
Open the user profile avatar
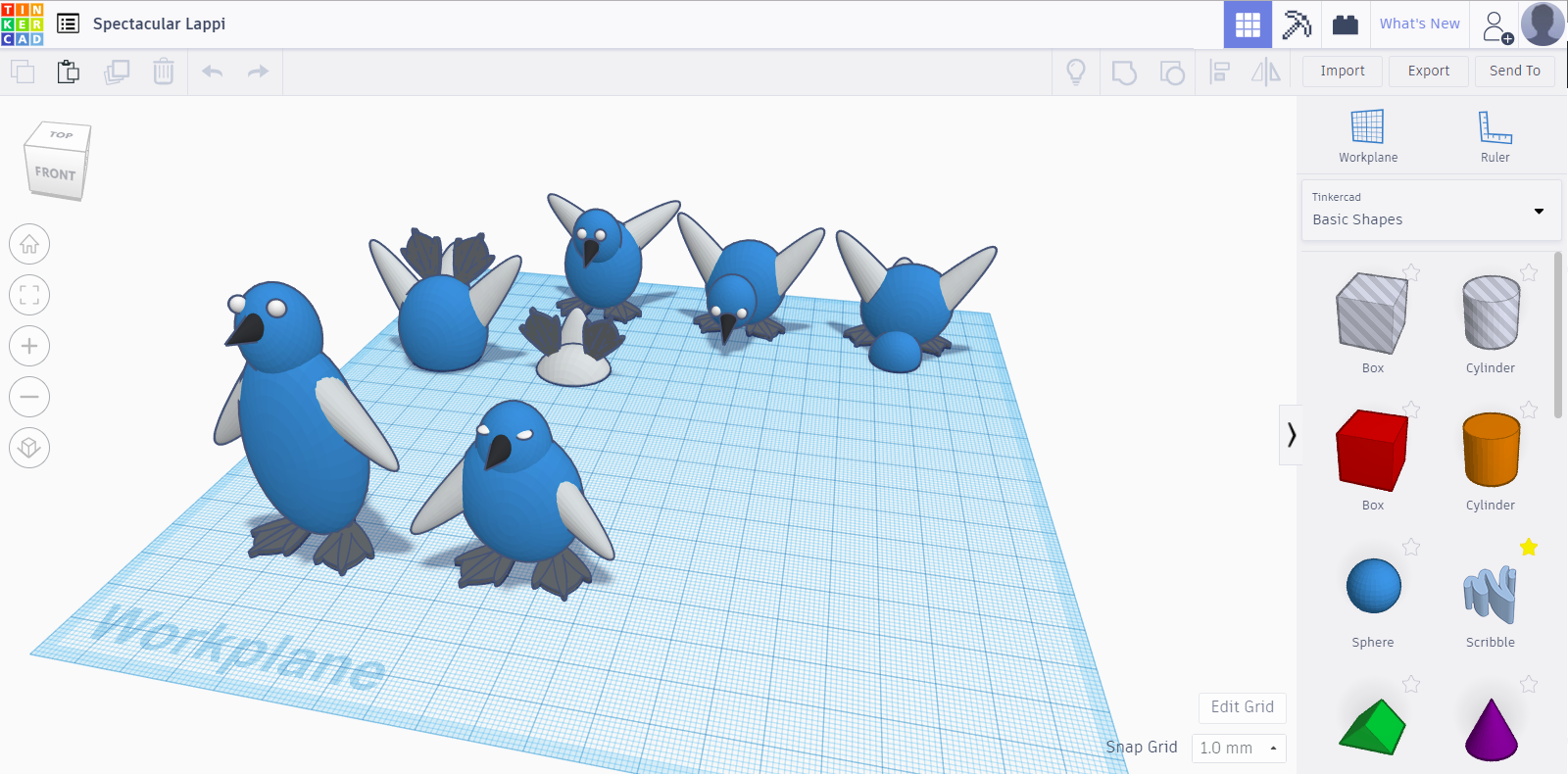pos(1543,24)
